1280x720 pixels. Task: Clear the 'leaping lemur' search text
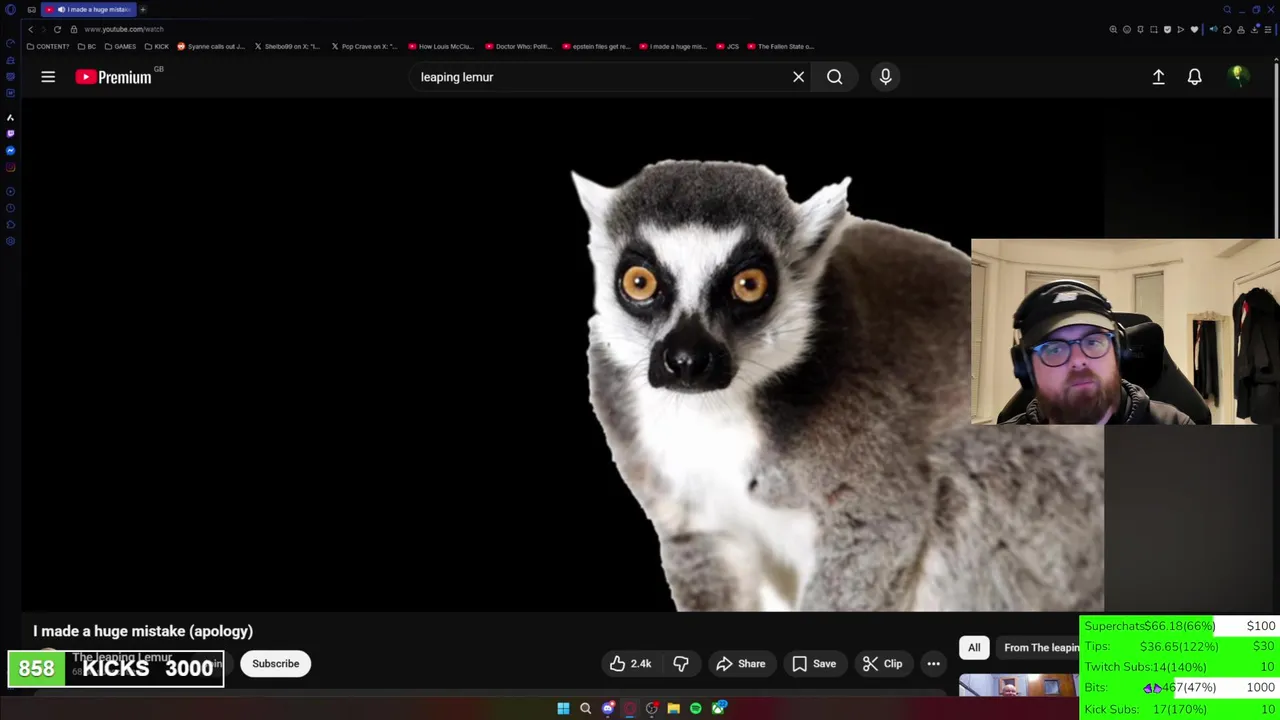point(798,77)
